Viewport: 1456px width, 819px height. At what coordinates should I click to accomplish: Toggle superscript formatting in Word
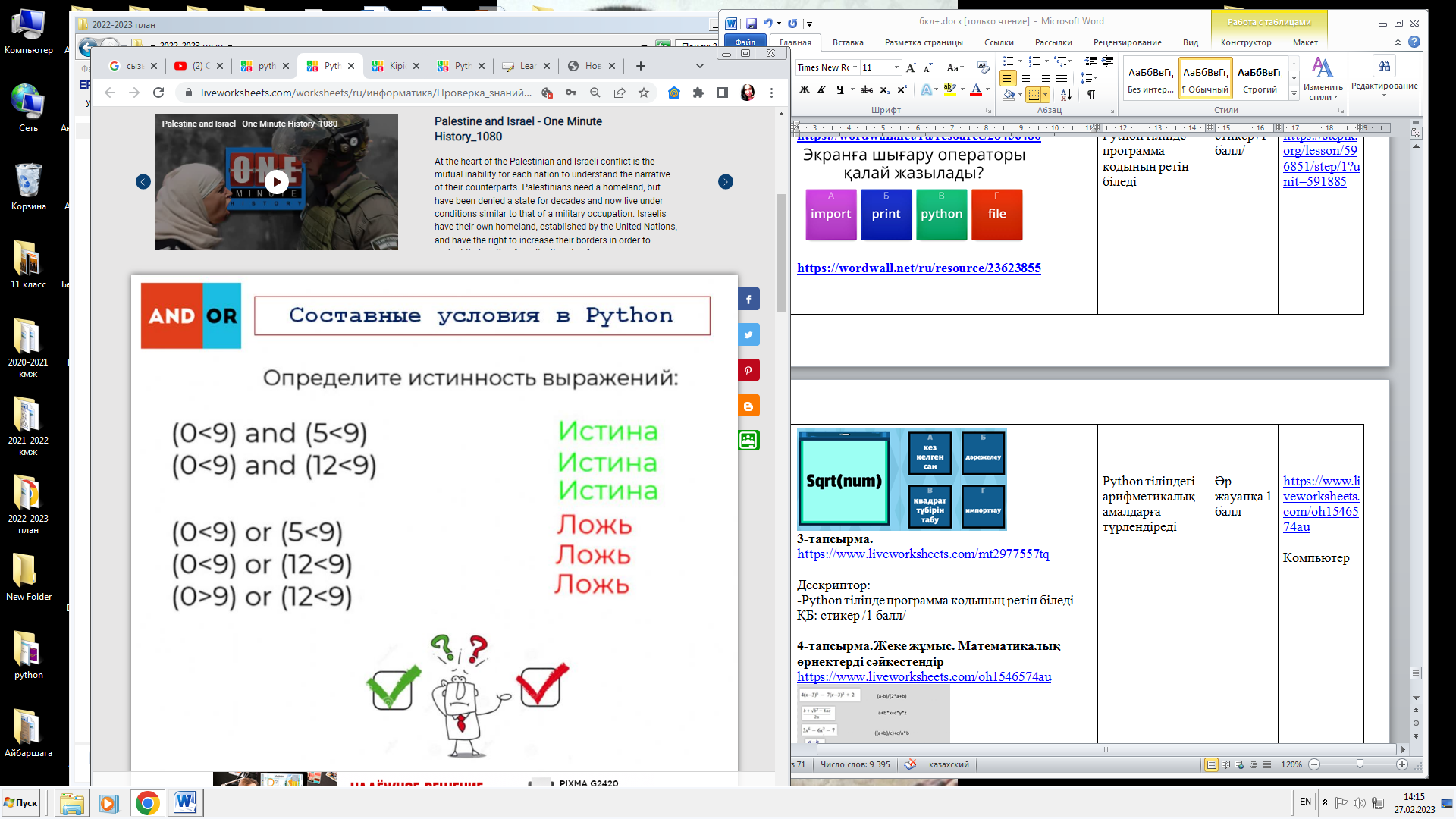coord(902,89)
